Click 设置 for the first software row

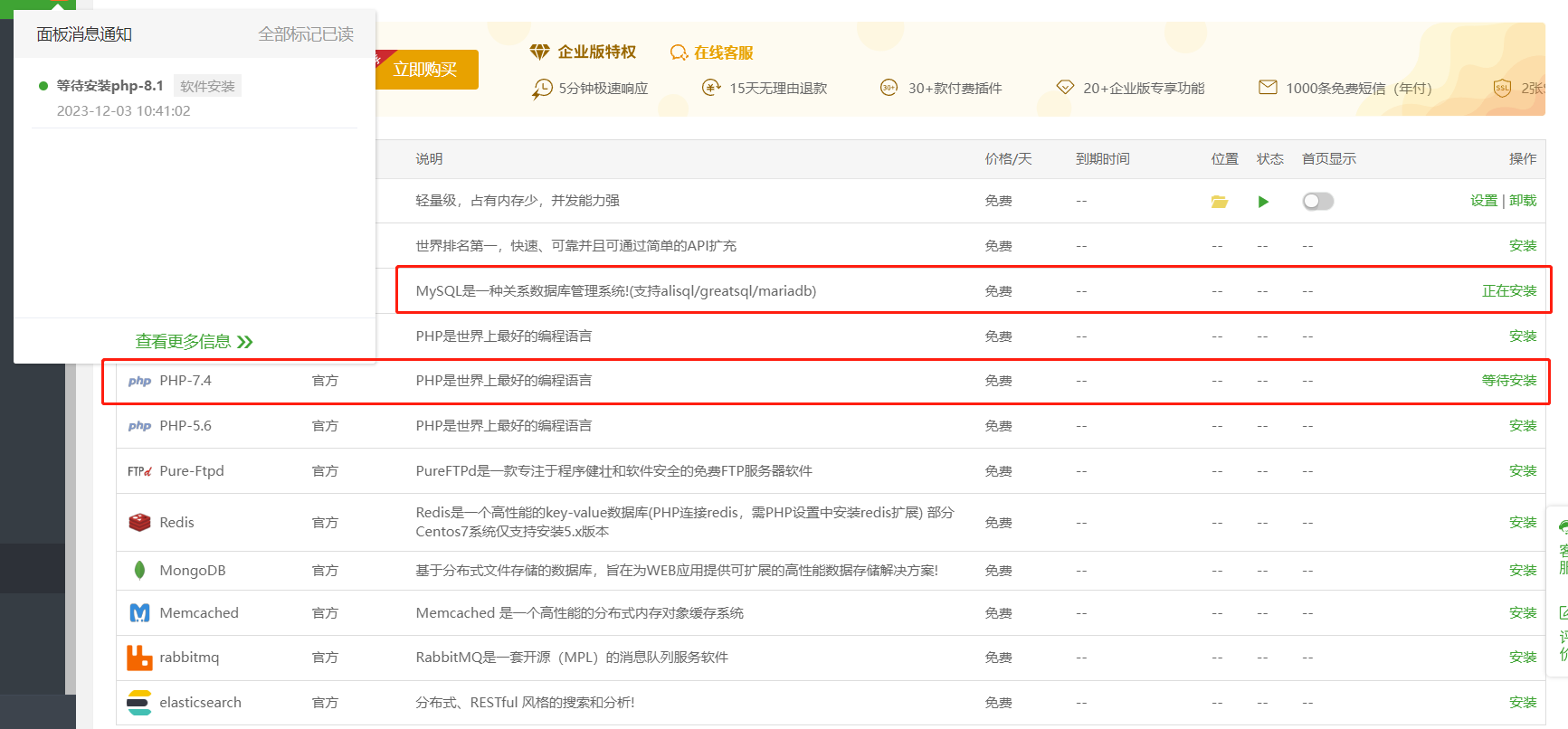tap(1484, 201)
